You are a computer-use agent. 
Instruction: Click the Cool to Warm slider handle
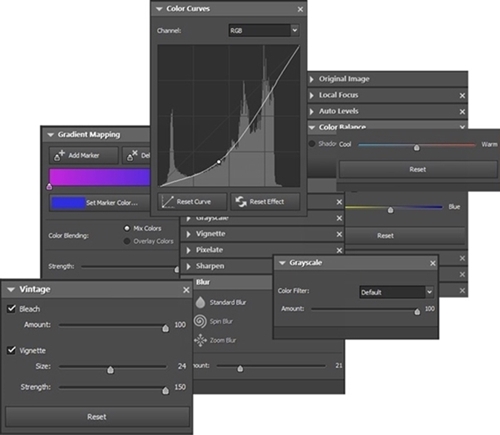[x=416, y=147]
